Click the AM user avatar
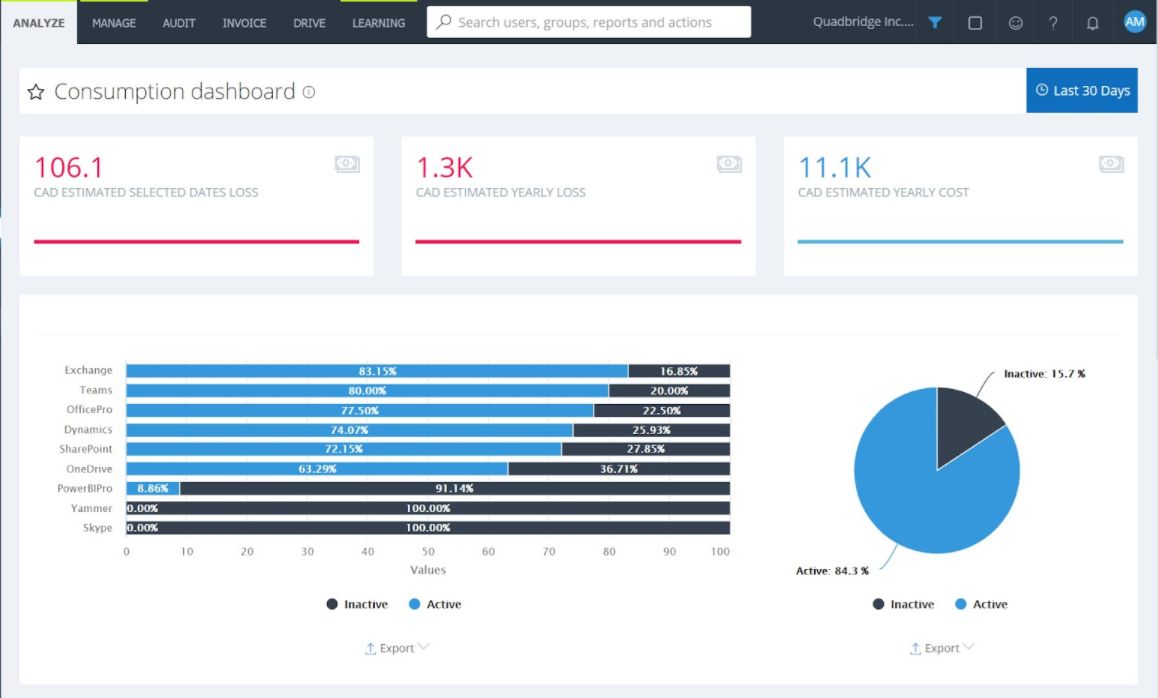The height and width of the screenshot is (698, 1158). point(1134,20)
